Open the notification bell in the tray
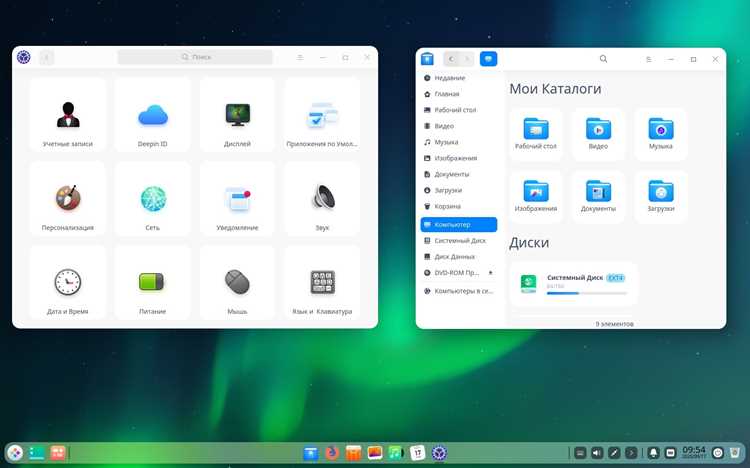Image resolution: width=750 pixels, height=468 pixels. 653,453
